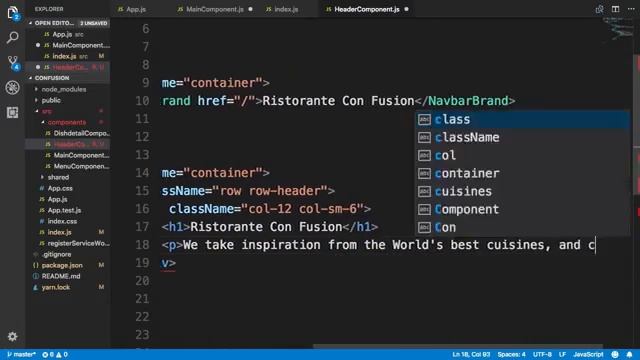This screenshot has height=360, width=640.
Task: Change indentation via Spaces: 4
Action: point(511,354)
